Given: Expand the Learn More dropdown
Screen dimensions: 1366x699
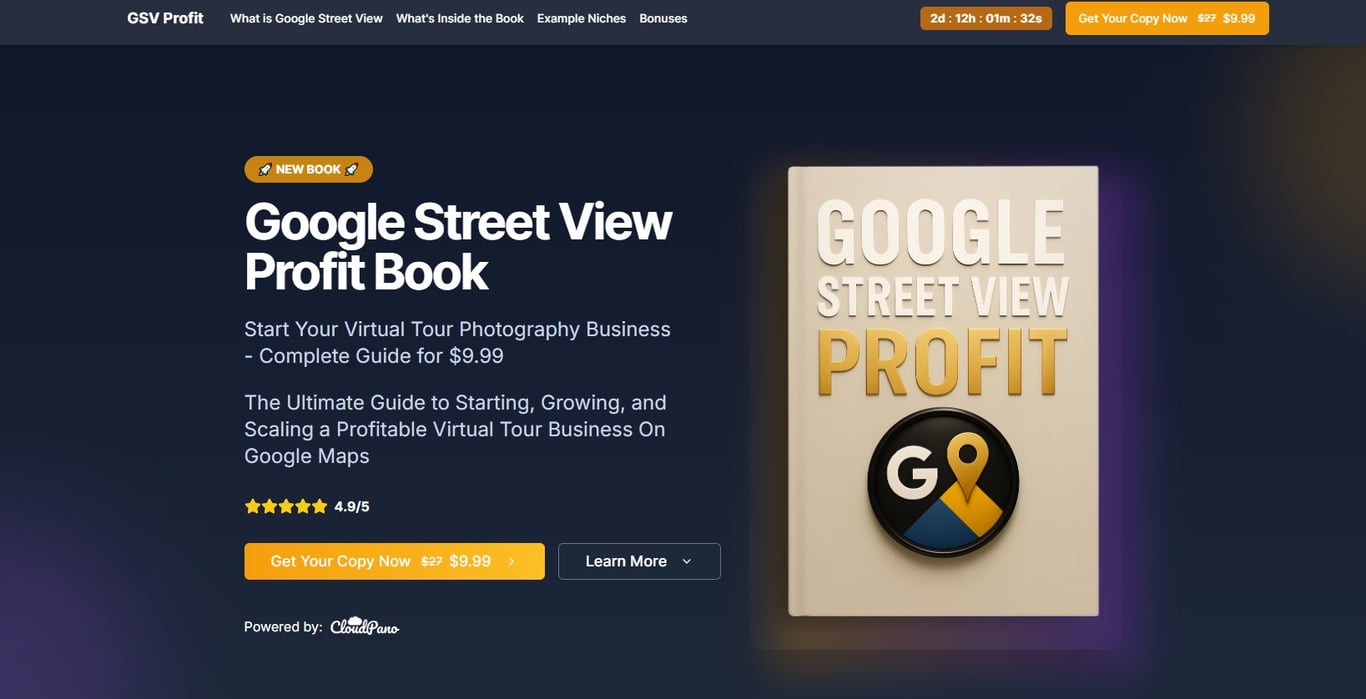Looking at the screenshot, I should point(639,561).
